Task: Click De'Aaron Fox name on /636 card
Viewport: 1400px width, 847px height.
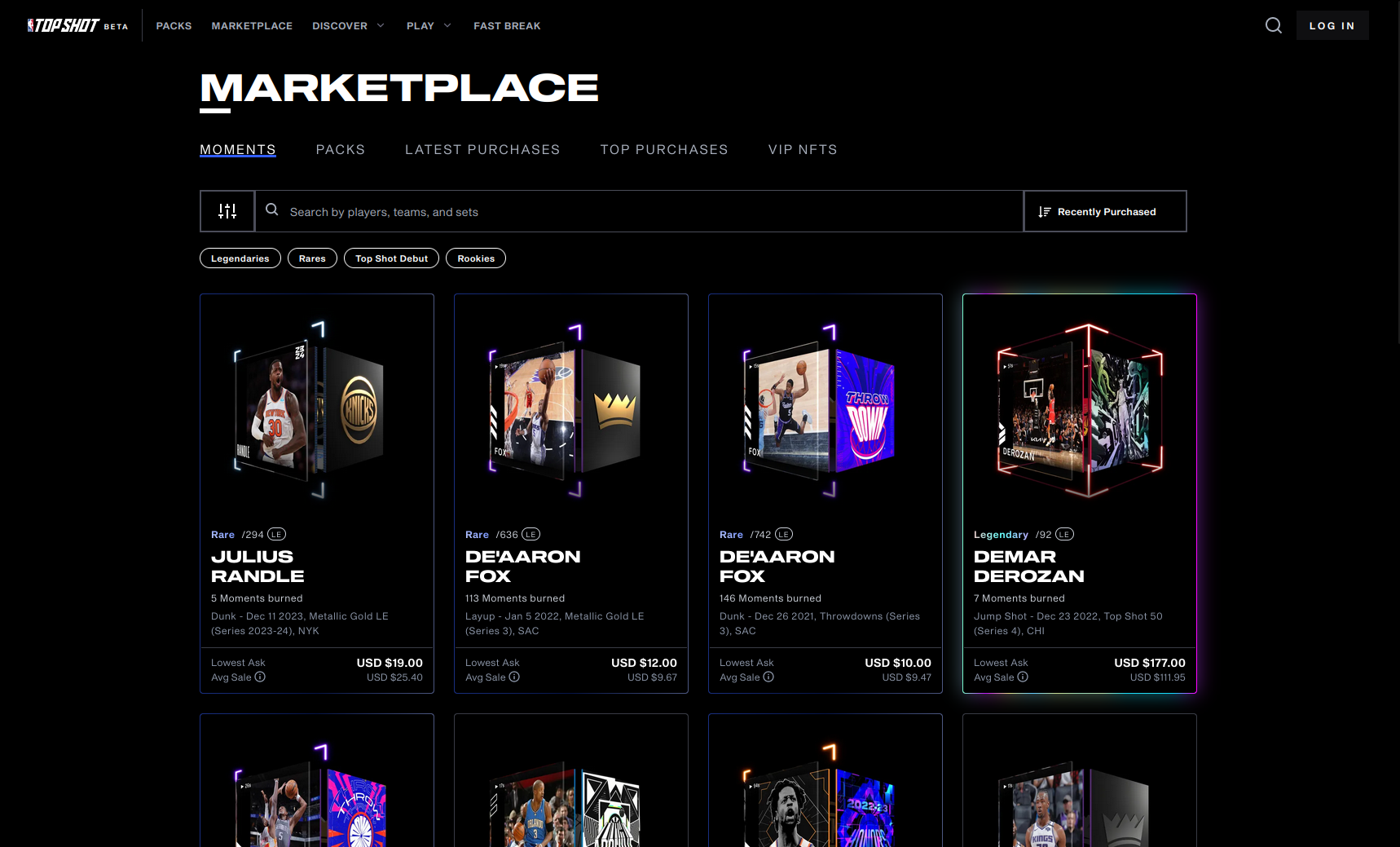Action: point(523,566)
